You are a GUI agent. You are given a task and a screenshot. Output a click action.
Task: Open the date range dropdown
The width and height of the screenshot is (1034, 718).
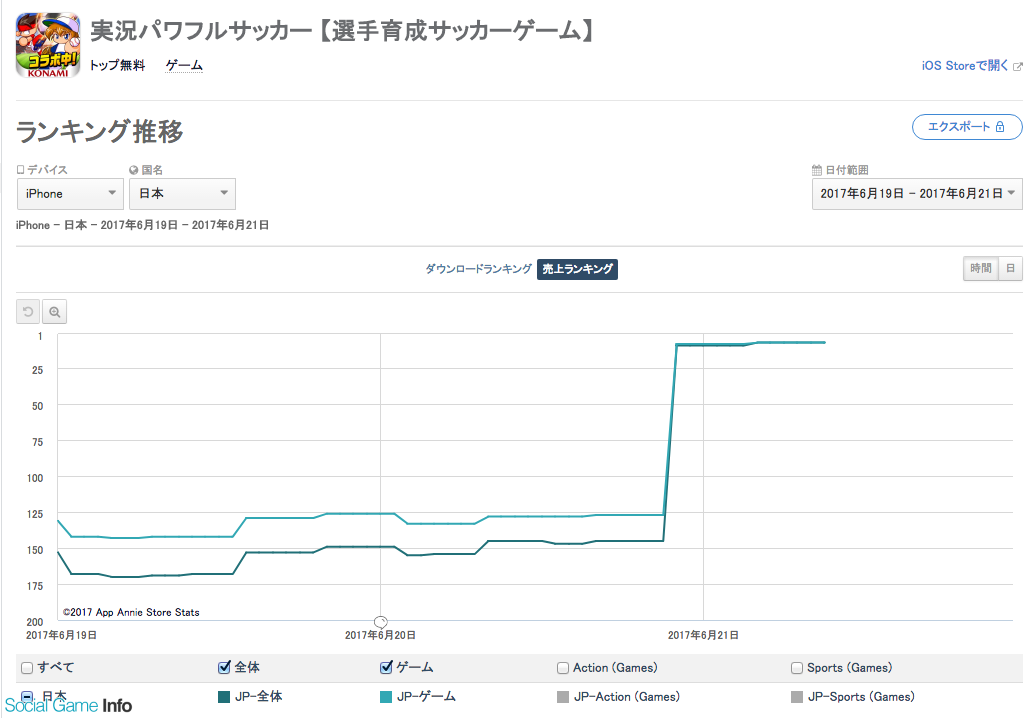(917, 194)
